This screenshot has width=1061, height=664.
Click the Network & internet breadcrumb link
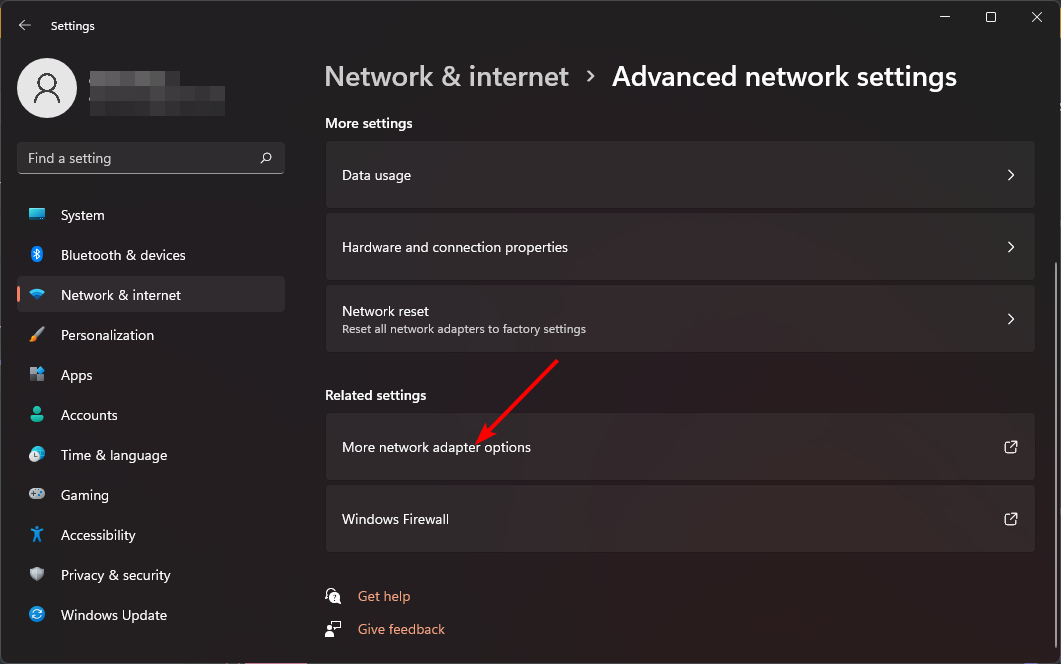coord(446,76)
